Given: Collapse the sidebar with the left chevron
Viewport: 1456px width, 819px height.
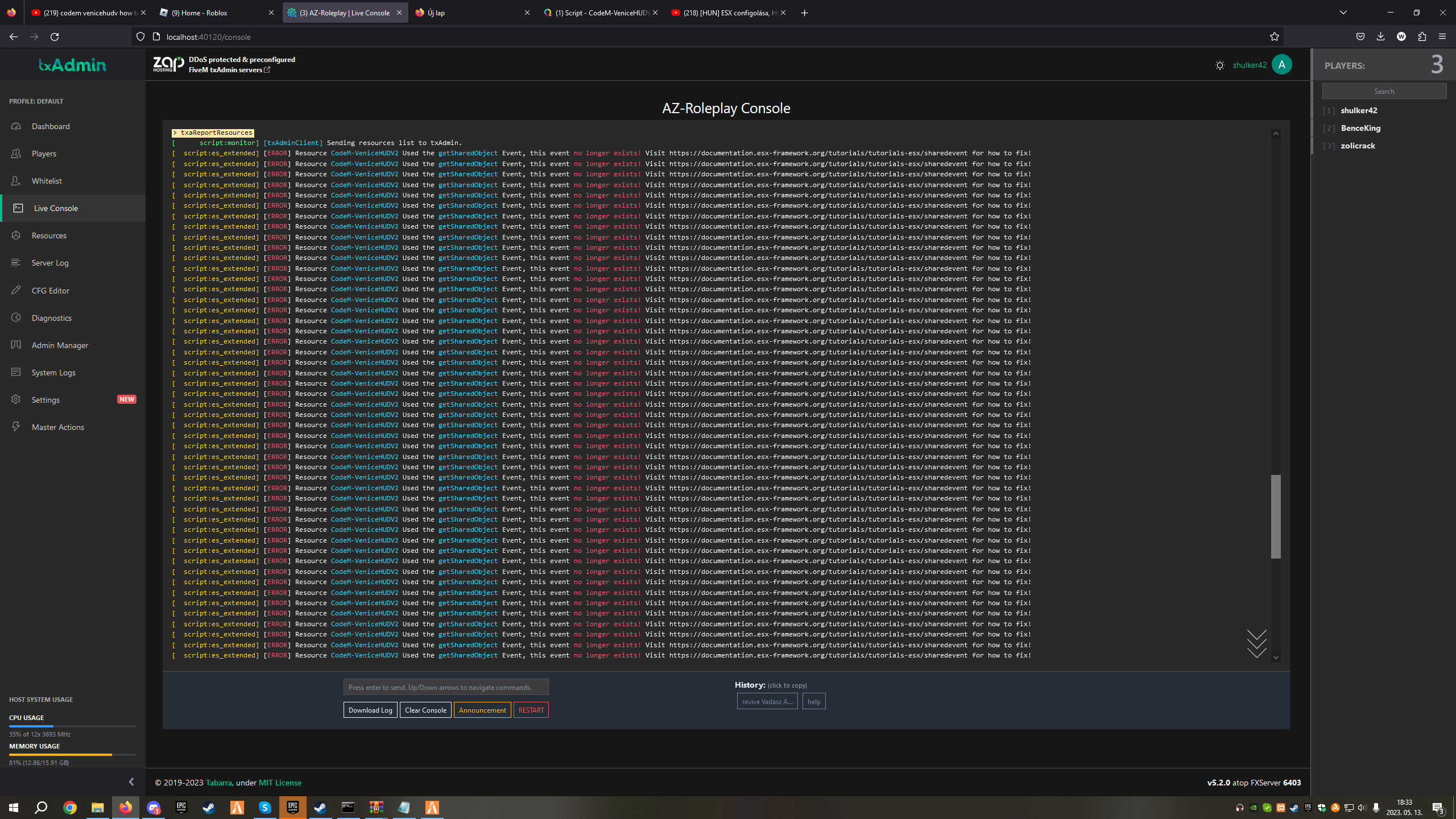Looking at the screenshot, I should pyautogui.click(x=131, y=781).
